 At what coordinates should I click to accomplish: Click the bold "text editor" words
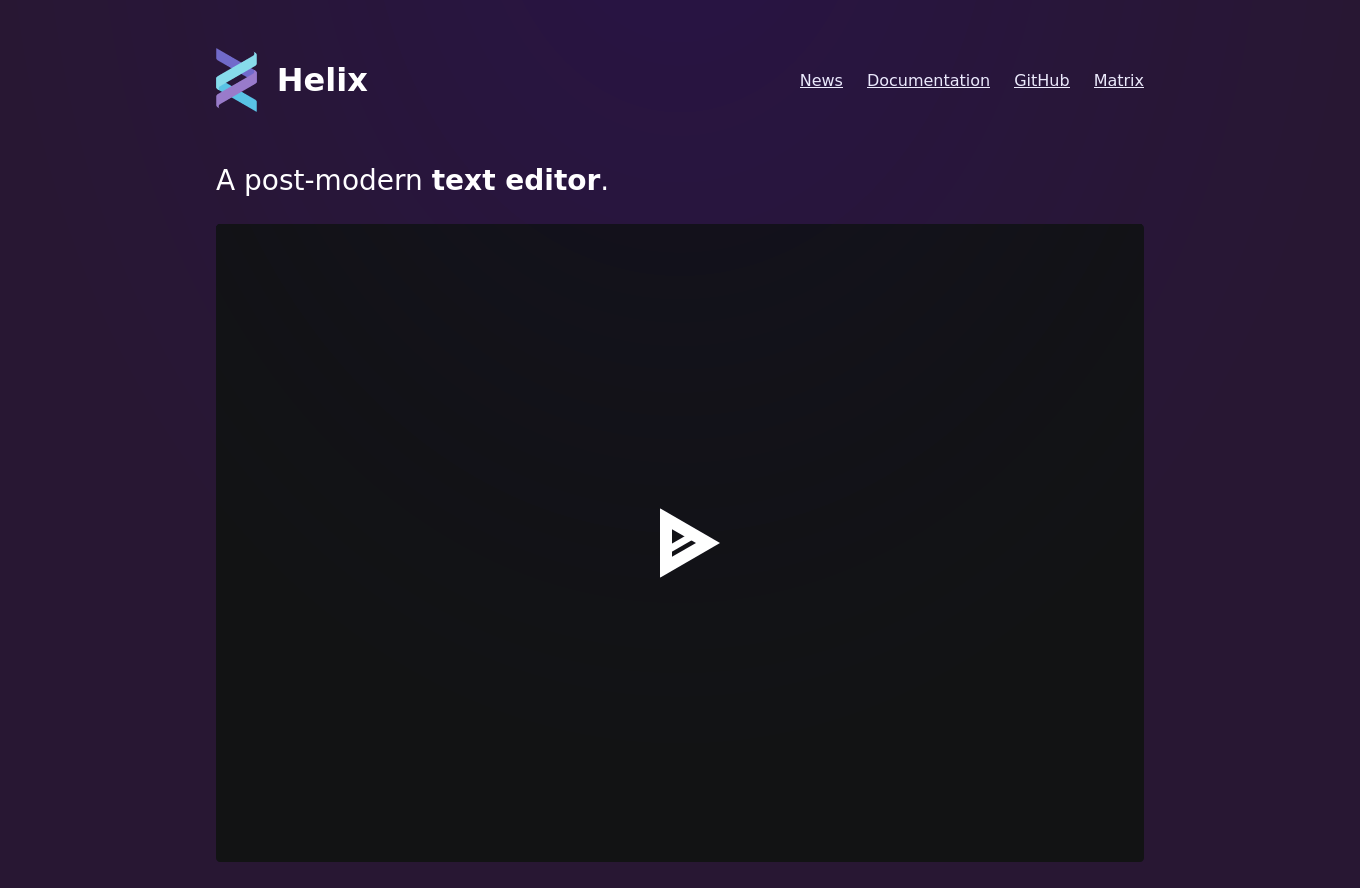tap(515, 180)
